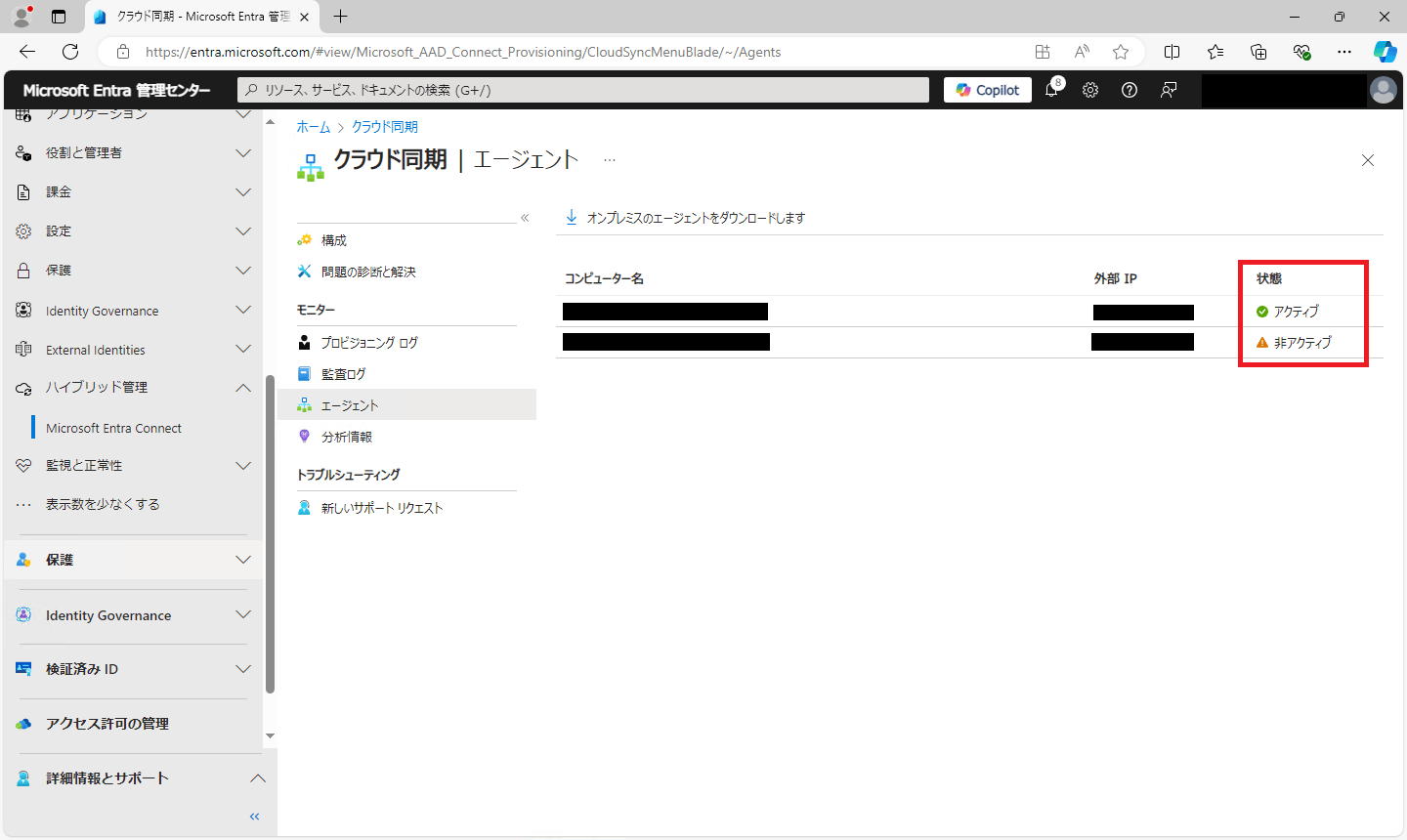Open browser settings and more menu
This screenshot has width=1407, height=840.
tap(1344, 52)
